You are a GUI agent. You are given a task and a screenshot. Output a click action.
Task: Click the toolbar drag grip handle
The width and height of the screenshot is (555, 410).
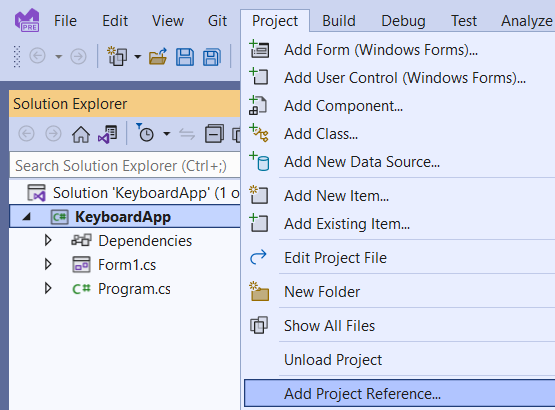coord(17,56)
